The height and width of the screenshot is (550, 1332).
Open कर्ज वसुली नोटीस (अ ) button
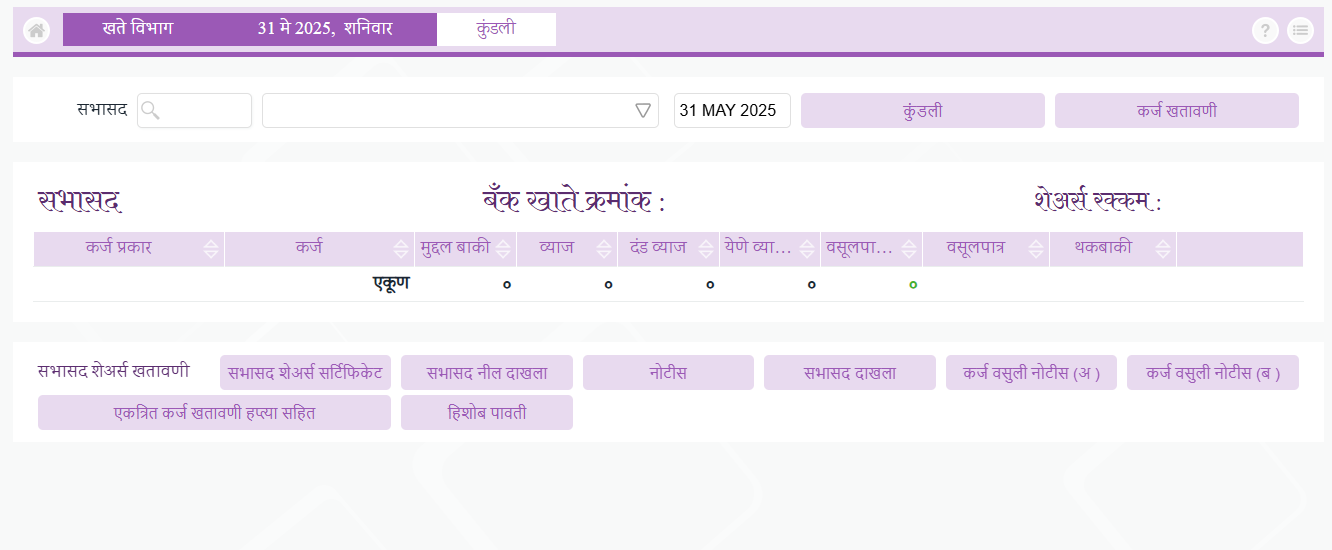tap(1031, 373)
